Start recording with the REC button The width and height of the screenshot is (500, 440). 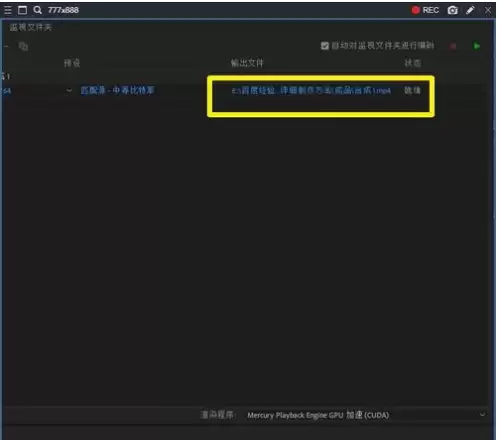click(425, 10)
